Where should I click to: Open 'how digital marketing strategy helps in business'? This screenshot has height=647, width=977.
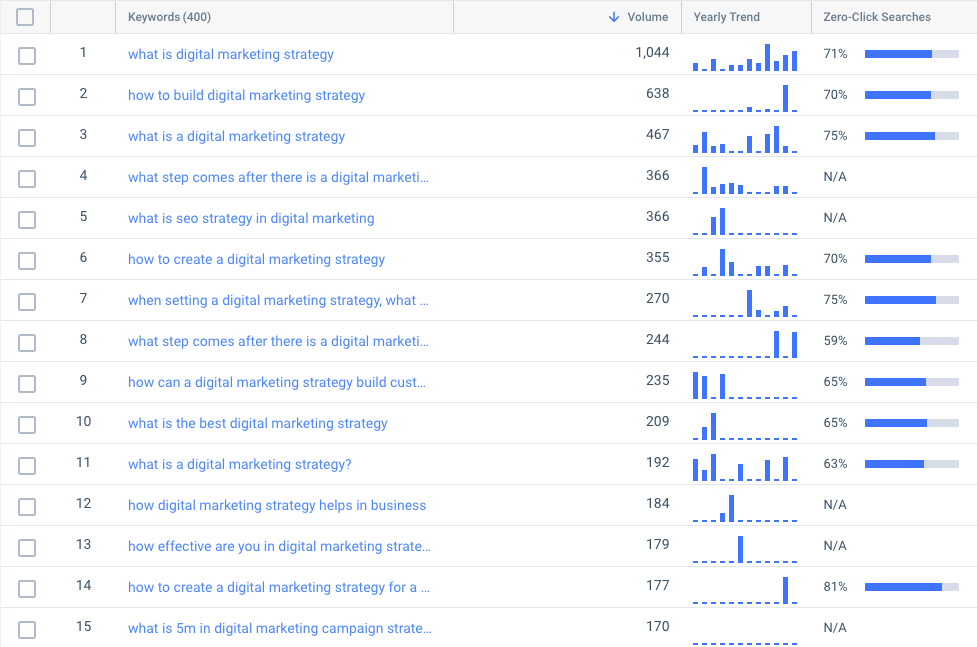coord(277,505)
